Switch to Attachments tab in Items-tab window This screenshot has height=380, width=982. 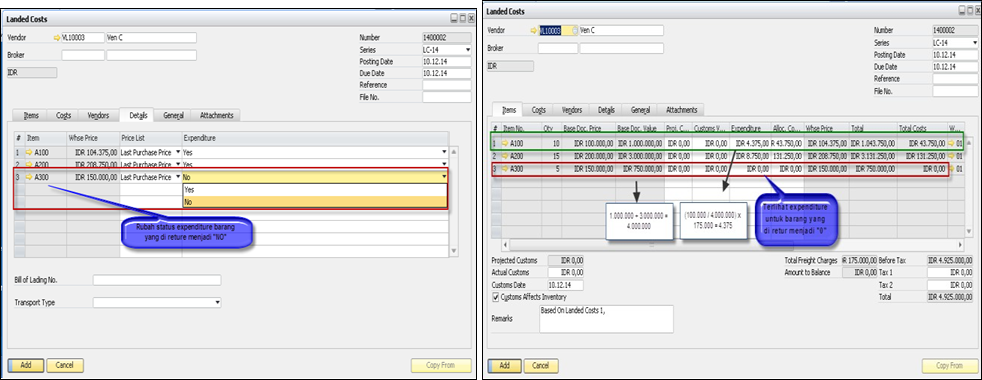click(x=681, y=110)
